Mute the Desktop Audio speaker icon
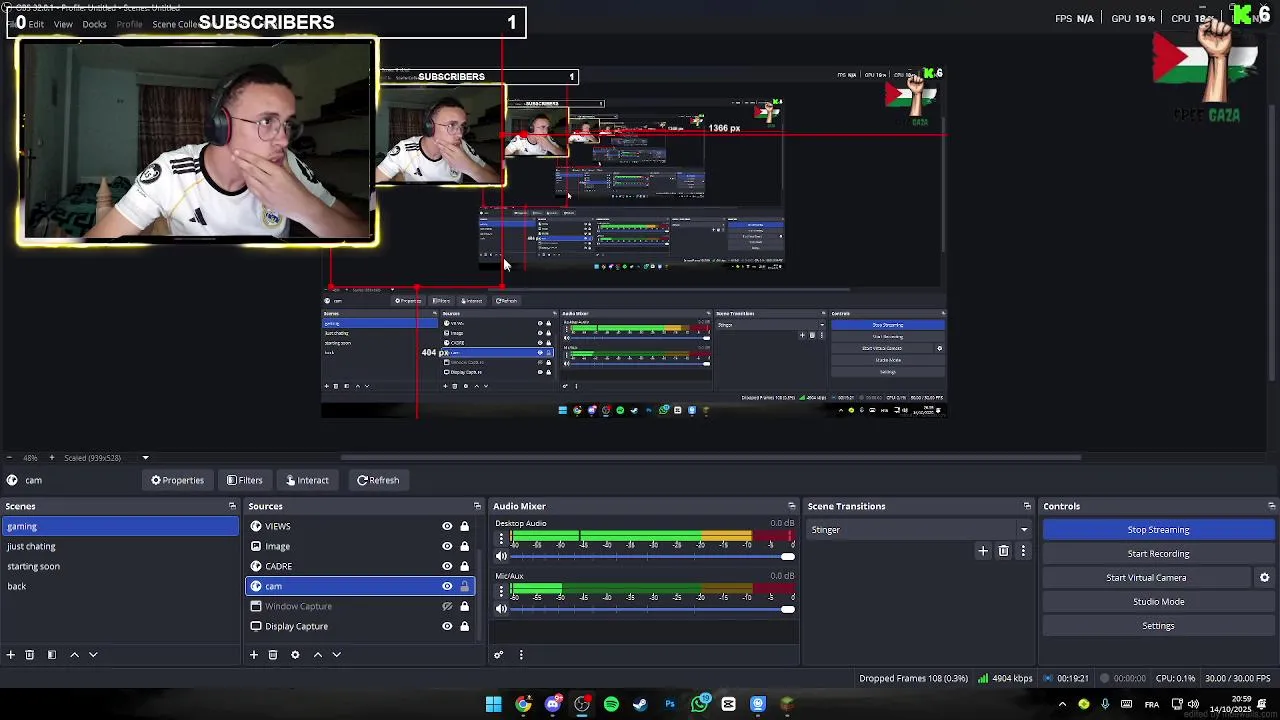The image size is (1280, 720). (502, 557)
